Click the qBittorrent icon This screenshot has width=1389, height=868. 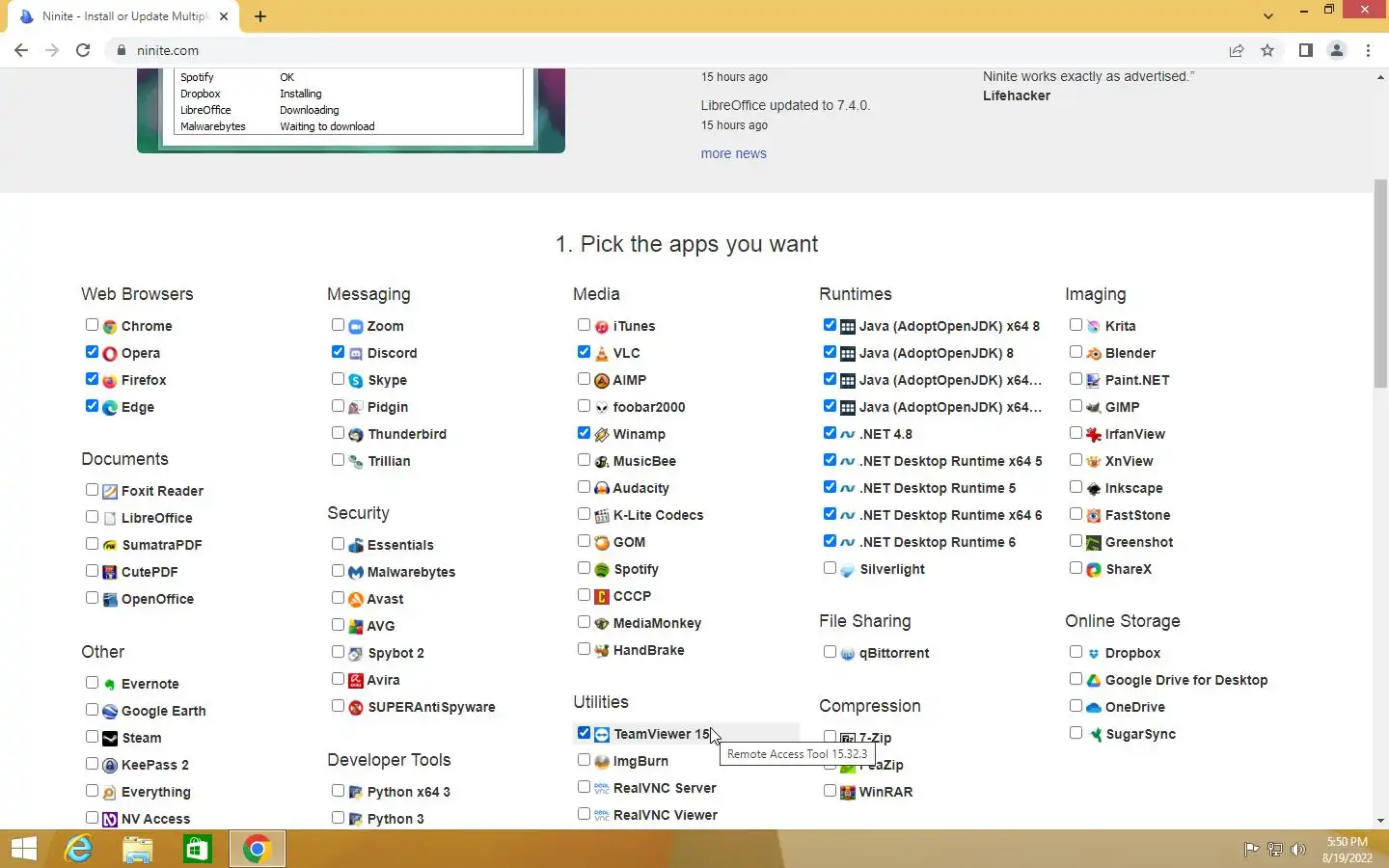[x=848, y=654]
